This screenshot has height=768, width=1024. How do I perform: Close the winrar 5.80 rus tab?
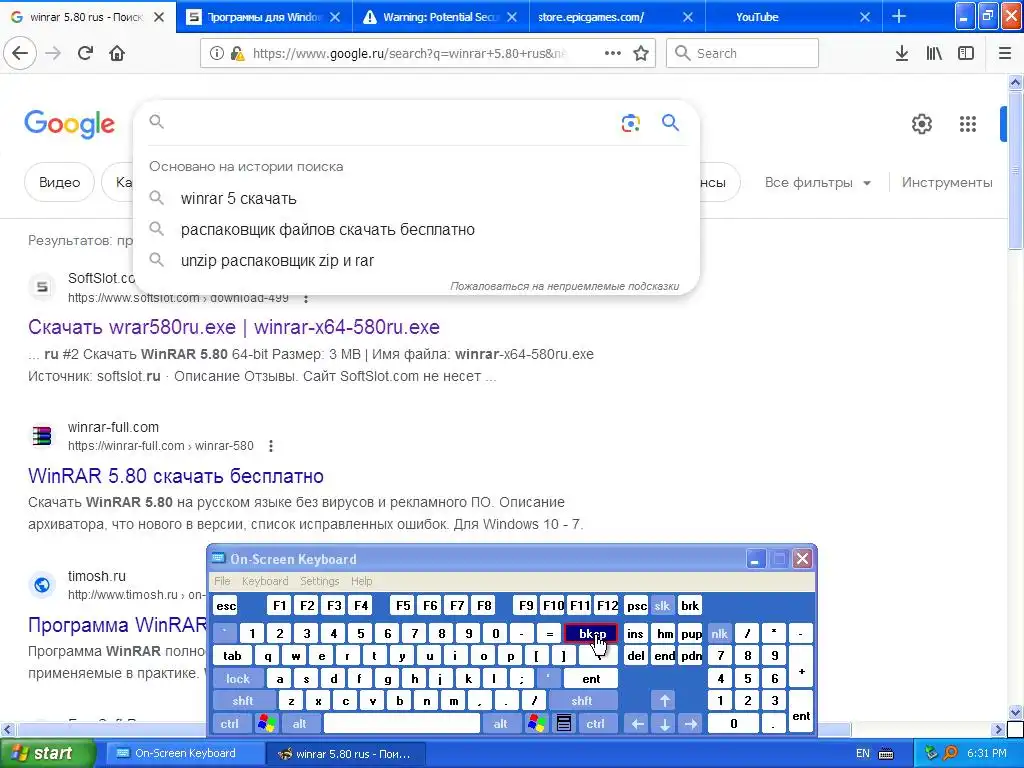pos(159,17)
